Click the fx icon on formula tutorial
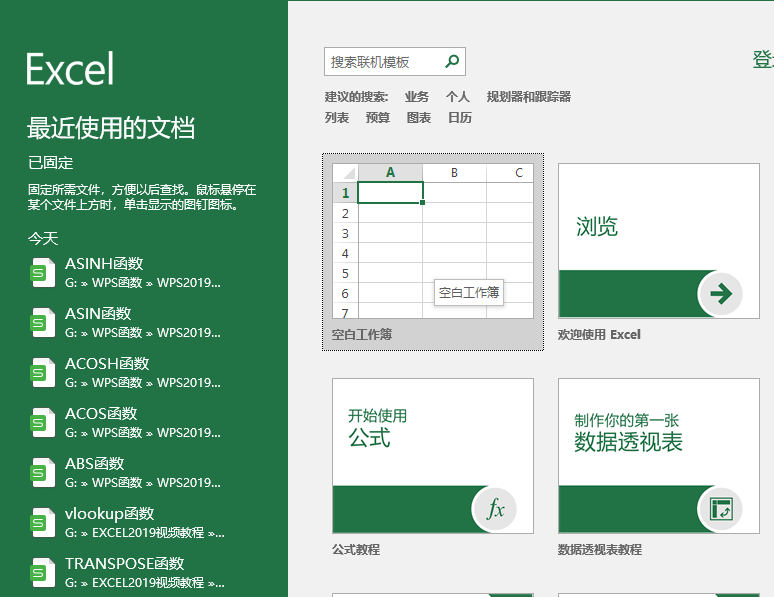 [x=495, y=509]
